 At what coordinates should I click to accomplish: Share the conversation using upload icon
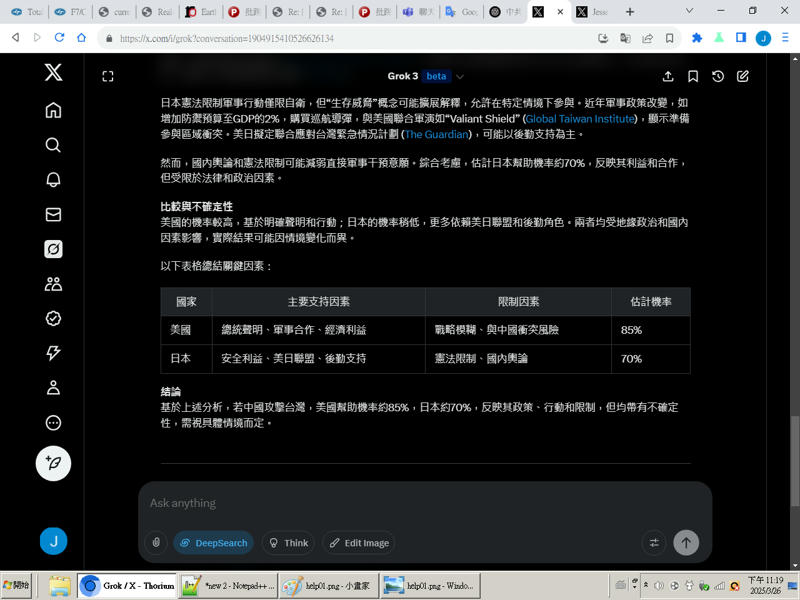668,76
